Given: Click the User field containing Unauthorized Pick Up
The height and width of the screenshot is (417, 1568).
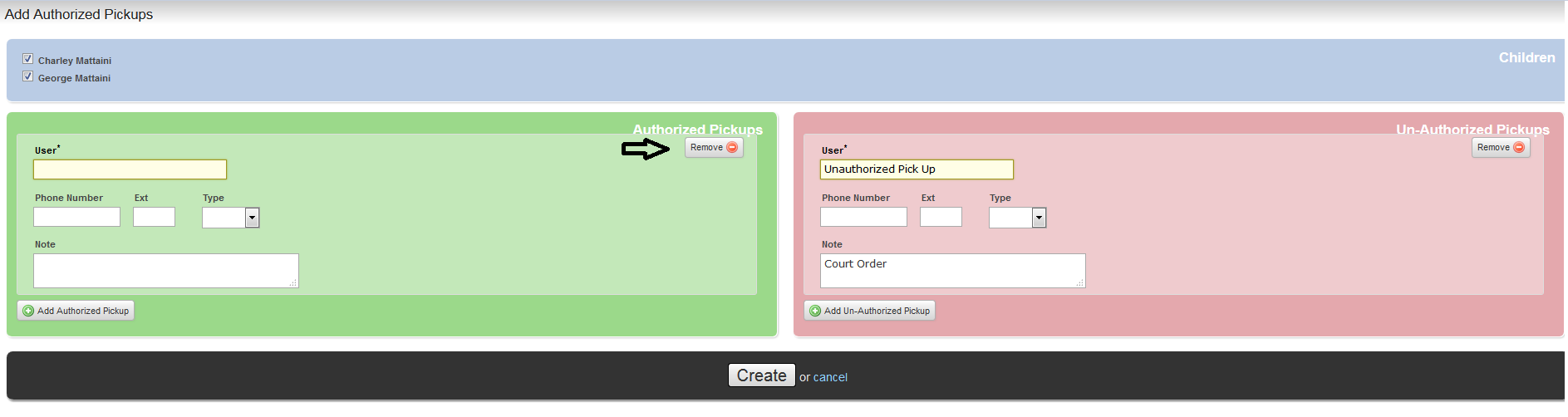Looking at the screenshot, I should coord(917,169).
